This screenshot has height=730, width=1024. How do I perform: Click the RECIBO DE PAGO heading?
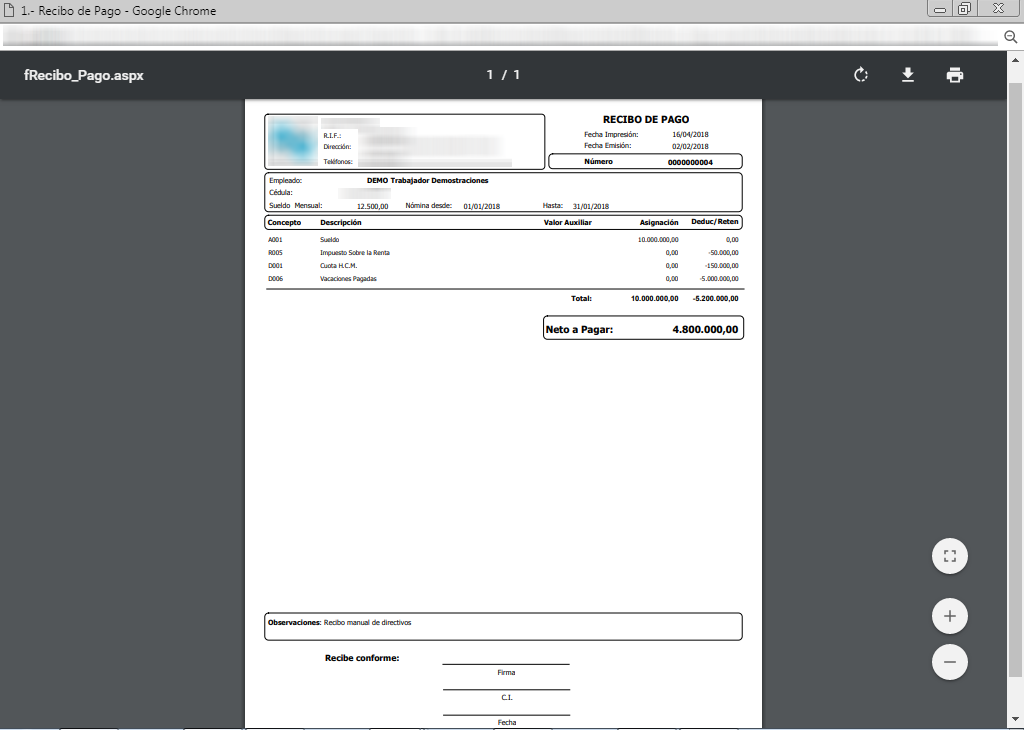[x=646, y=119]
